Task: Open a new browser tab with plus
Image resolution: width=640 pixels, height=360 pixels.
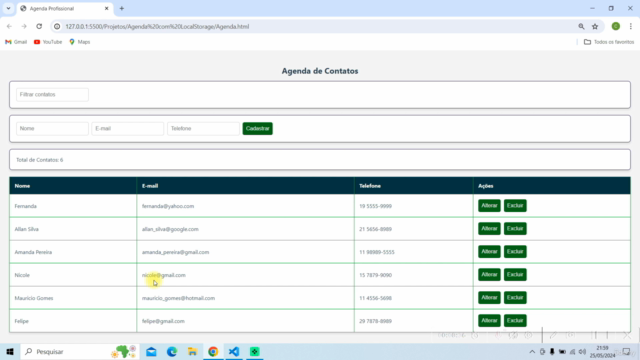Action: pos(122,9)
